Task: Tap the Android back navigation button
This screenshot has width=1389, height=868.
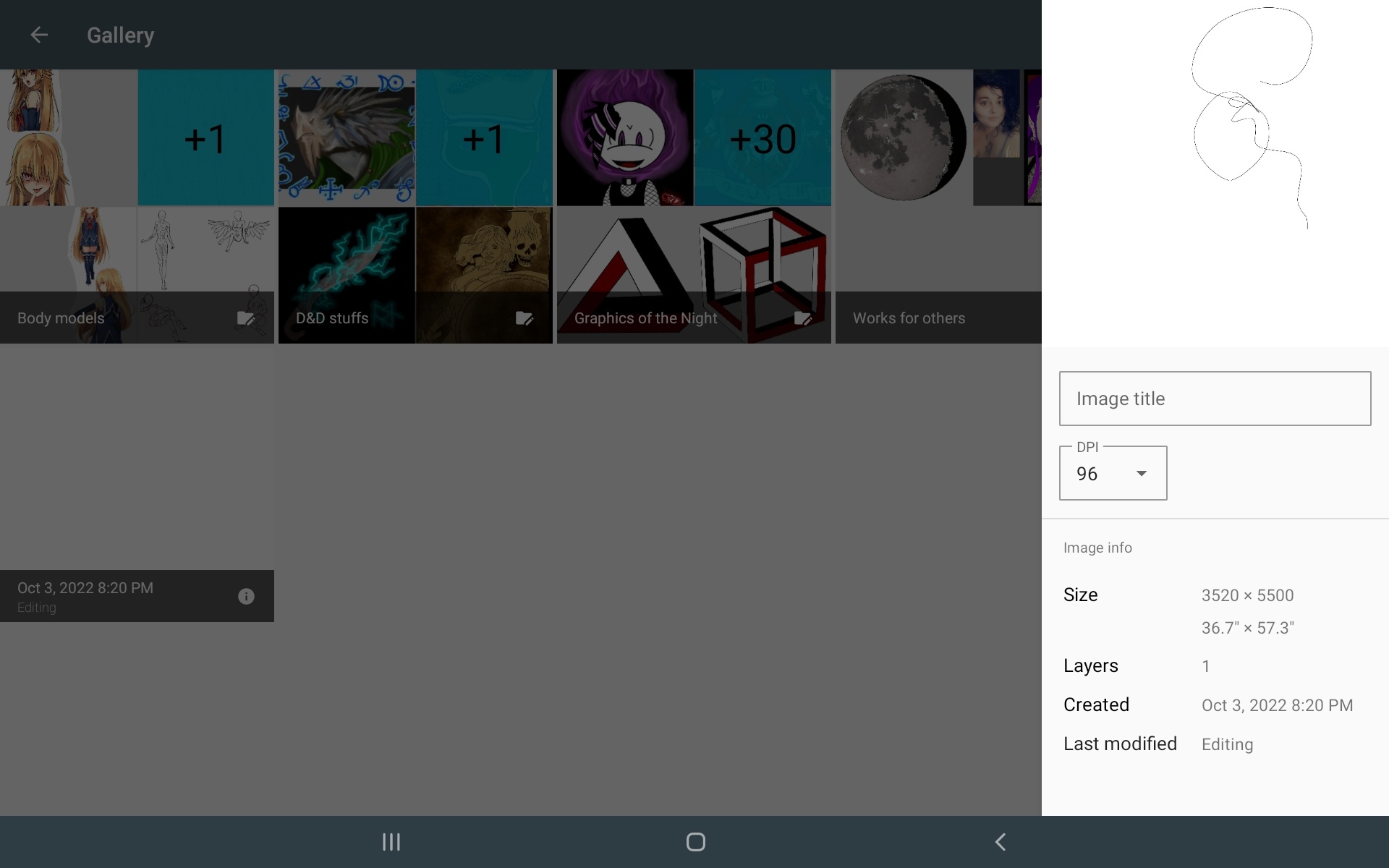Action: pos(1001,842)
